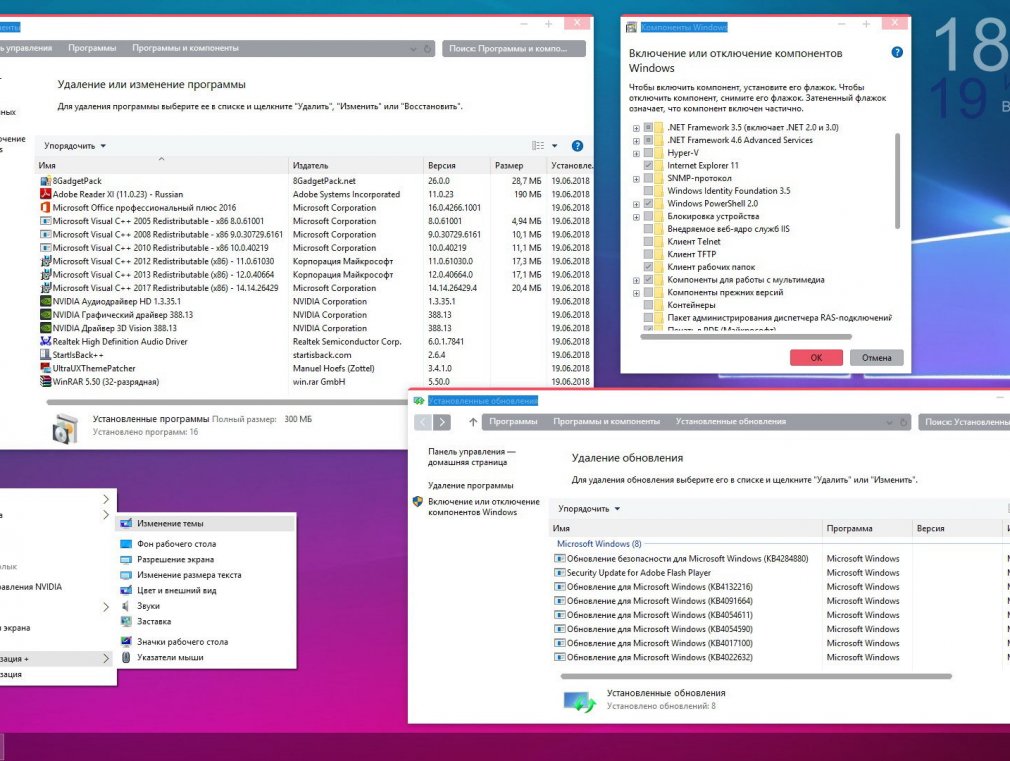
Task: Click the Заставка icon
Action: click(126, 621)
